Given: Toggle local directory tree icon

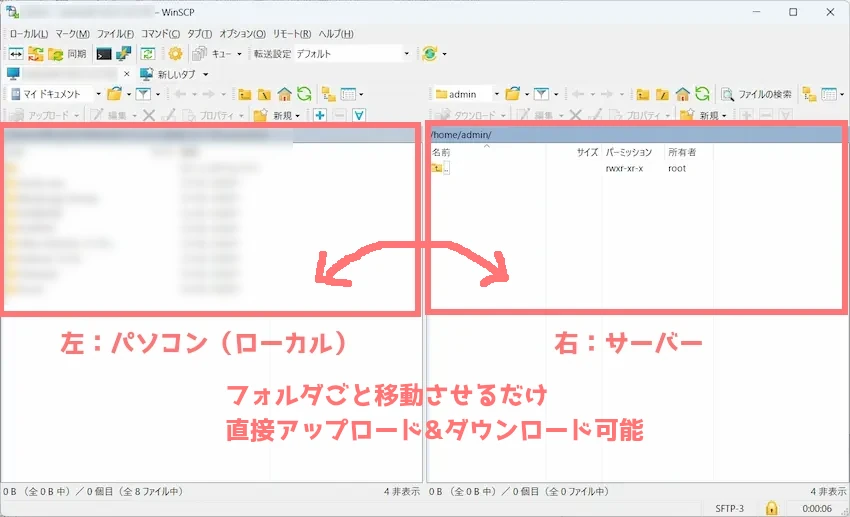Looking at the screenshot, I should click(329, 94).
